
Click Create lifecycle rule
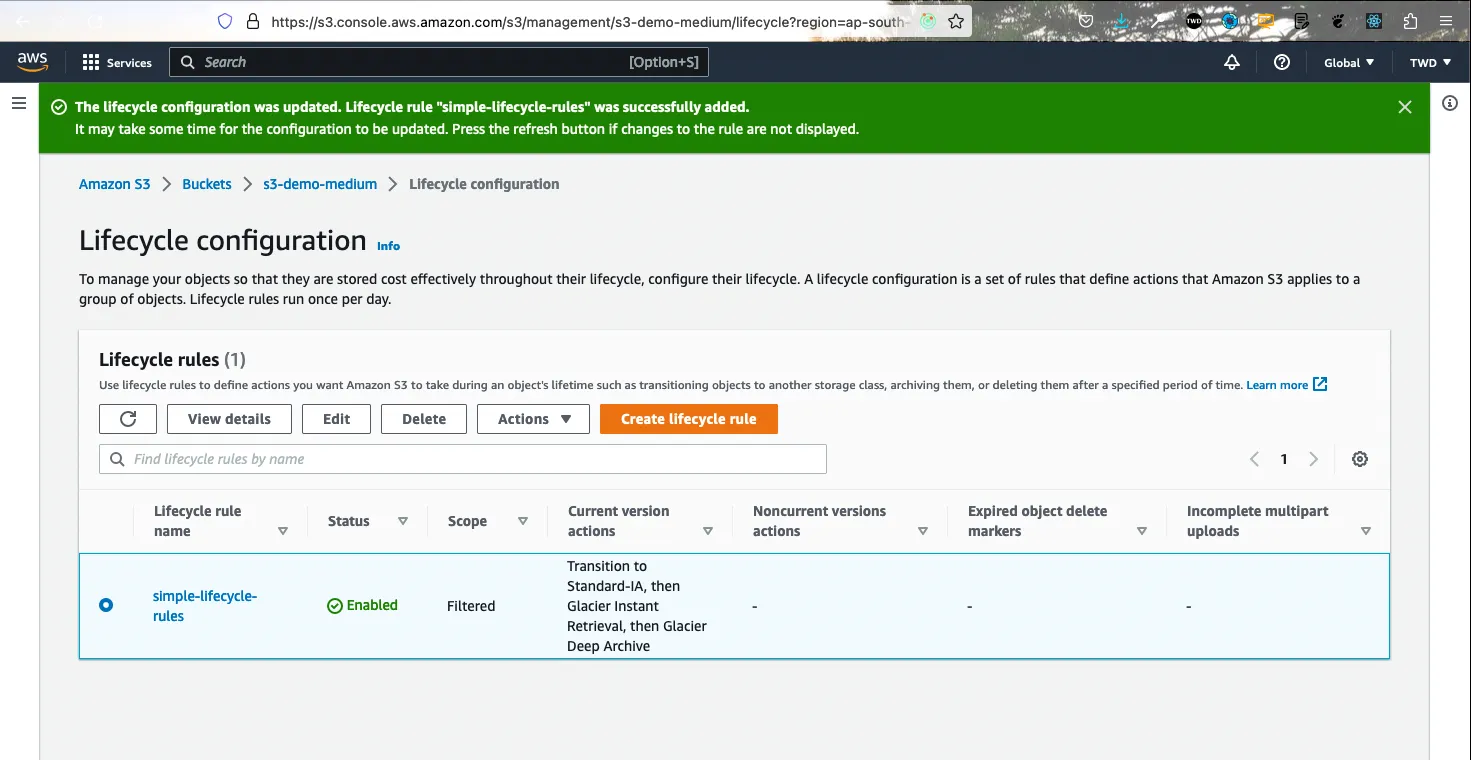tap(689, 419)
